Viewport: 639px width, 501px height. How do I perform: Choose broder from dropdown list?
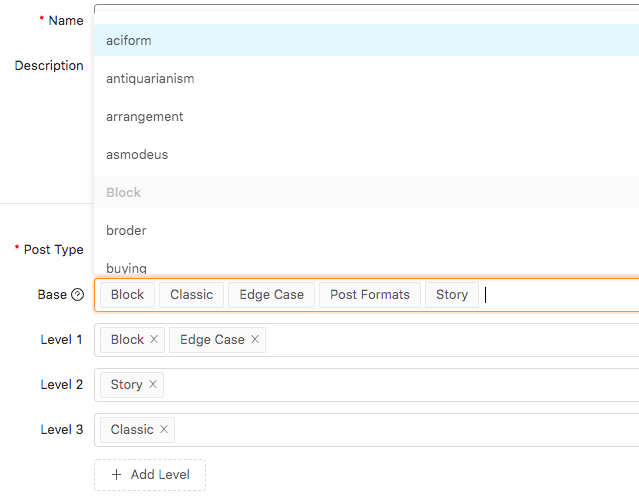[126, 231]
